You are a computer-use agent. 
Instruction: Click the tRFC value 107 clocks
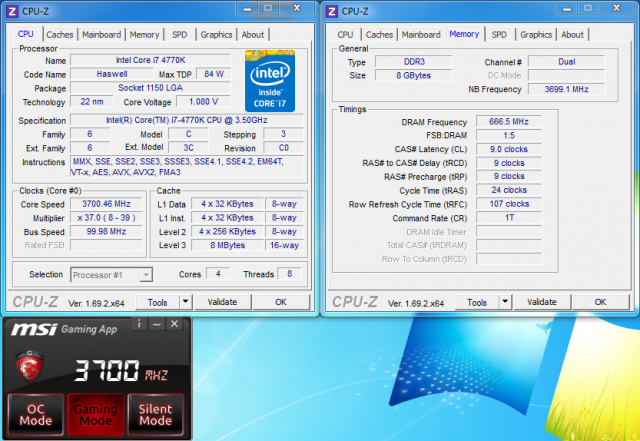[x=509, y=204]
